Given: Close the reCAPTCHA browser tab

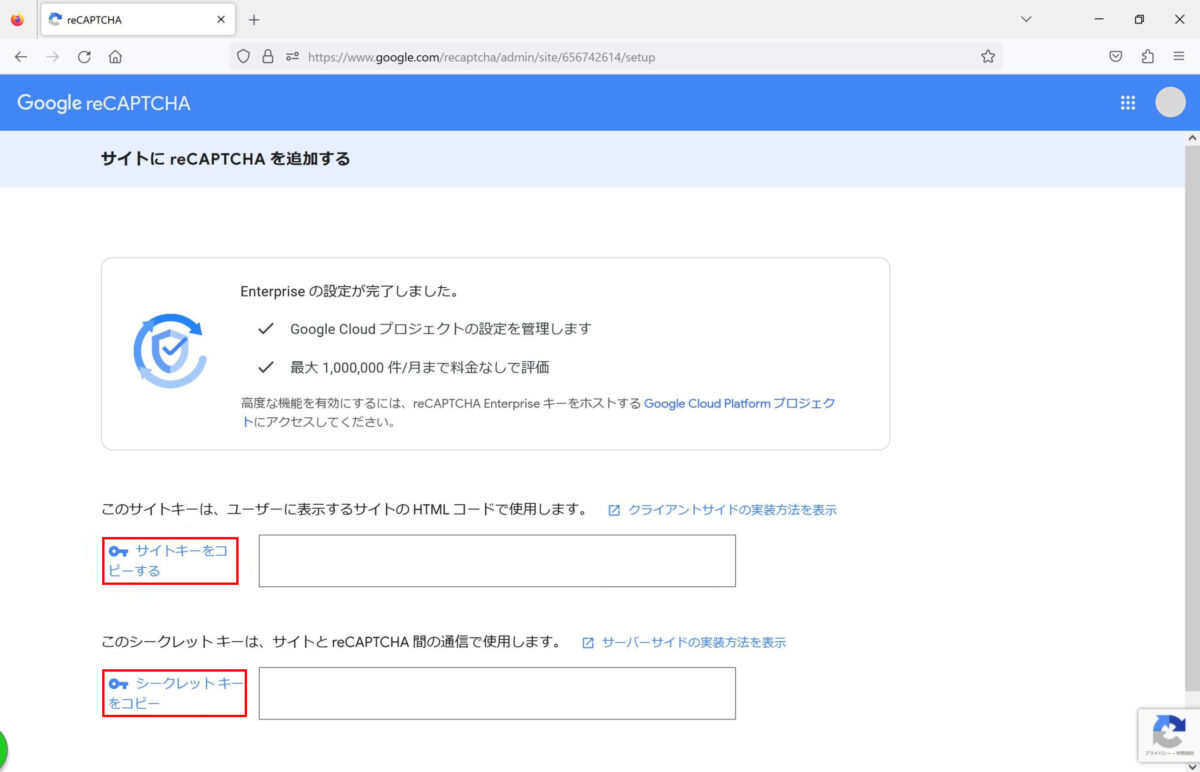Looking at the screenshot, I should tap(221, 20).
